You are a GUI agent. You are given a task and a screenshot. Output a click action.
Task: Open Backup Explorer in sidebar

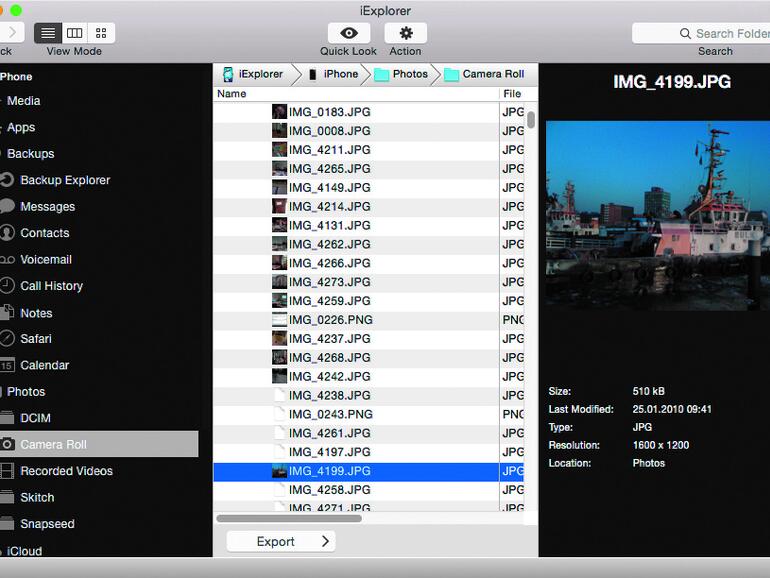(x=65, y=180)
